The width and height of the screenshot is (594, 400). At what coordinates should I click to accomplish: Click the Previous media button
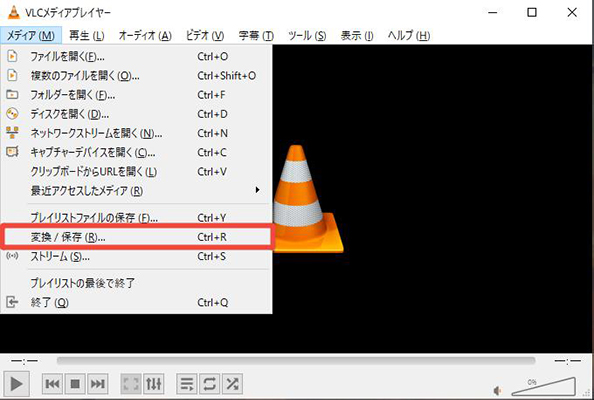coord(52,384)
